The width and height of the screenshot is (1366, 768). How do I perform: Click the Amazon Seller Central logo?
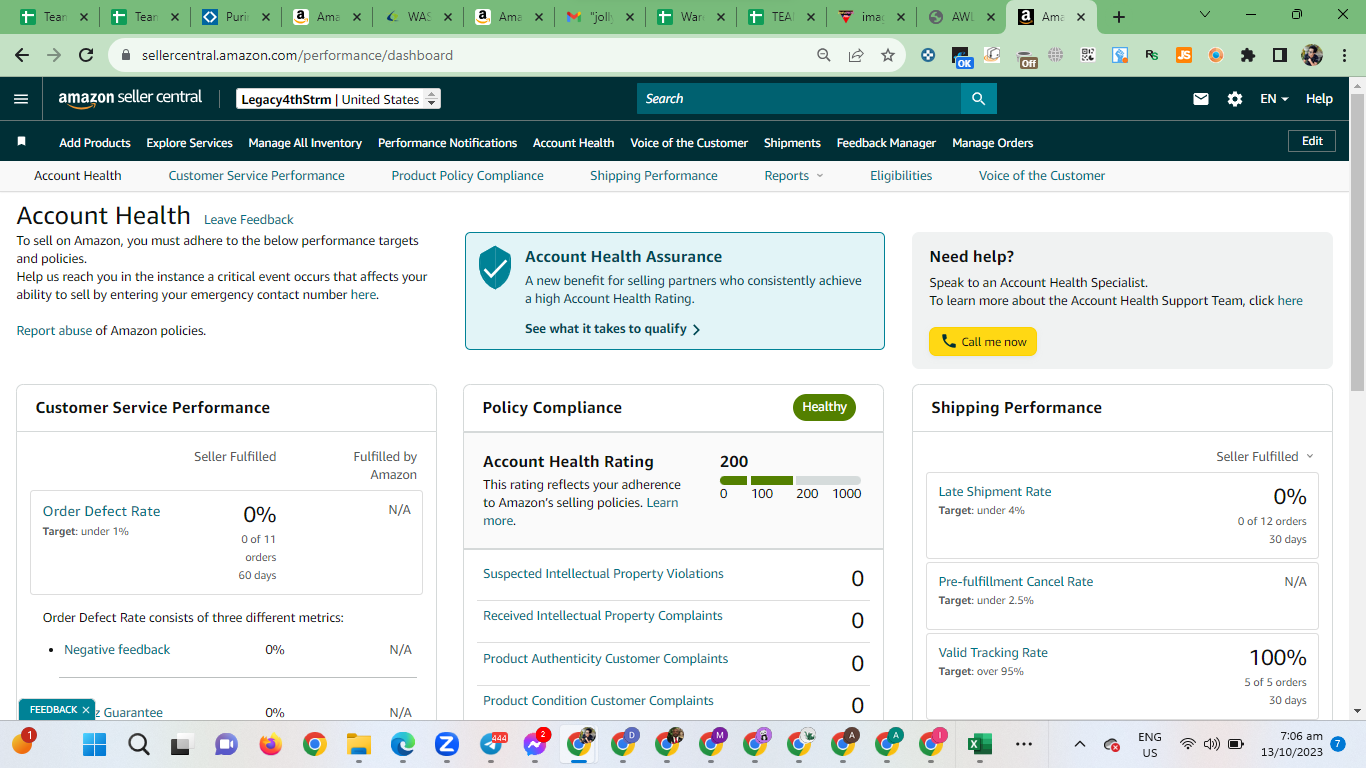click(x=130, y=98)
